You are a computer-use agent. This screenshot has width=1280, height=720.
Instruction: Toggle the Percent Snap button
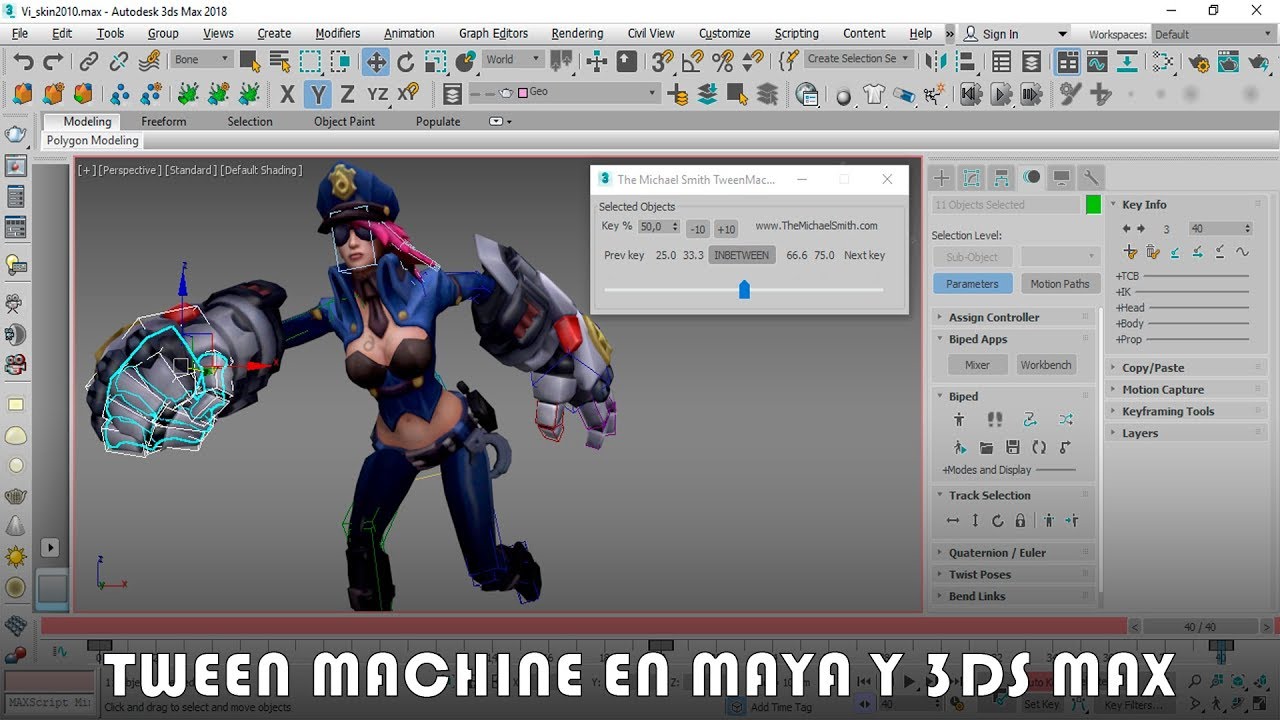[x=723, y=61]
